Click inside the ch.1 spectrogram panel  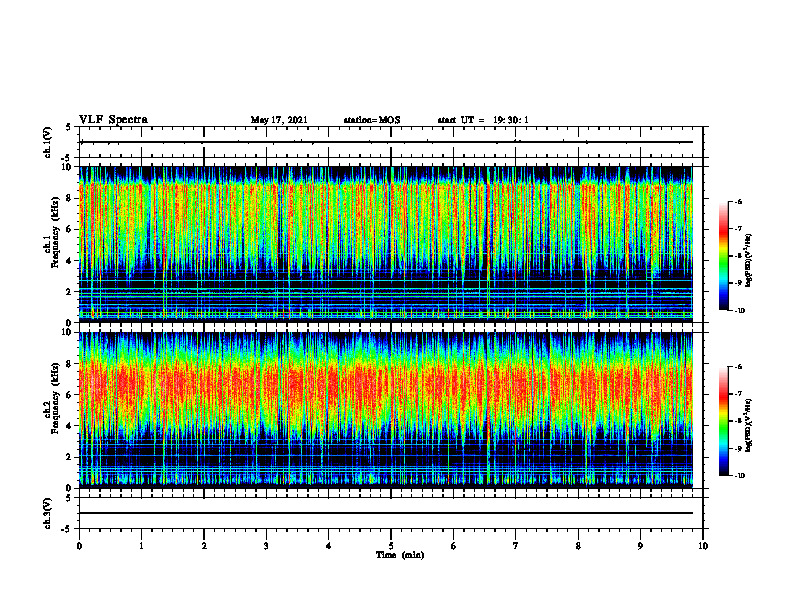(386, 244)
